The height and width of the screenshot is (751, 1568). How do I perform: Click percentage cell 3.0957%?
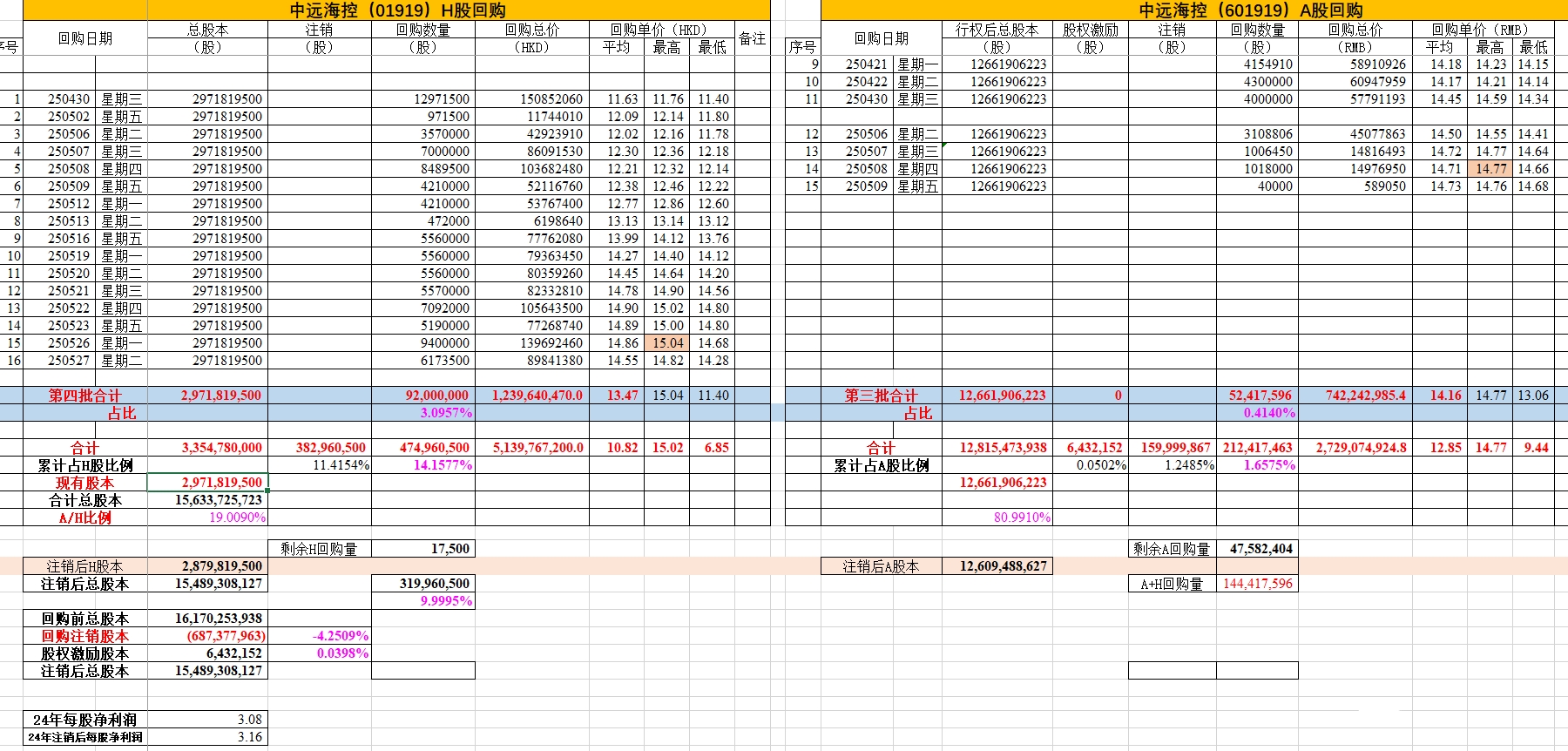(423, 413)
